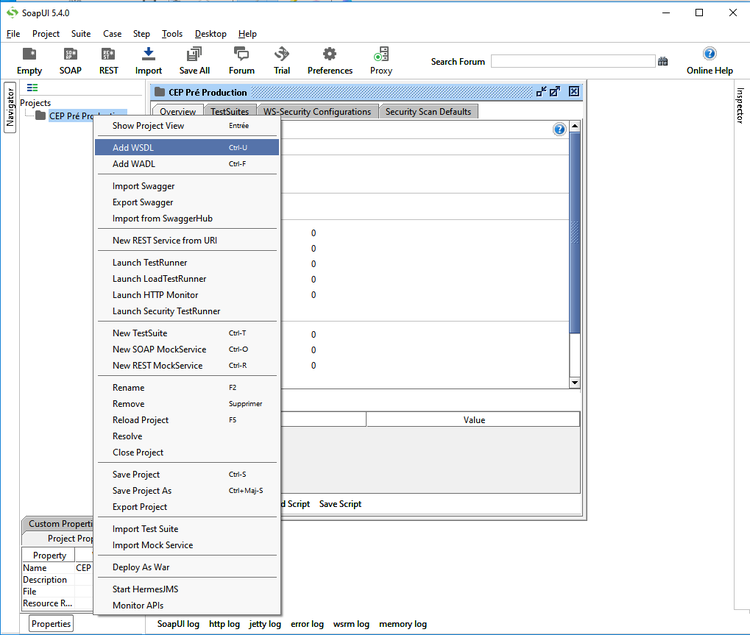The image size is (750, 635).
Task: Click the CEP Pré Production folder icon
Action: click(41, 115)
